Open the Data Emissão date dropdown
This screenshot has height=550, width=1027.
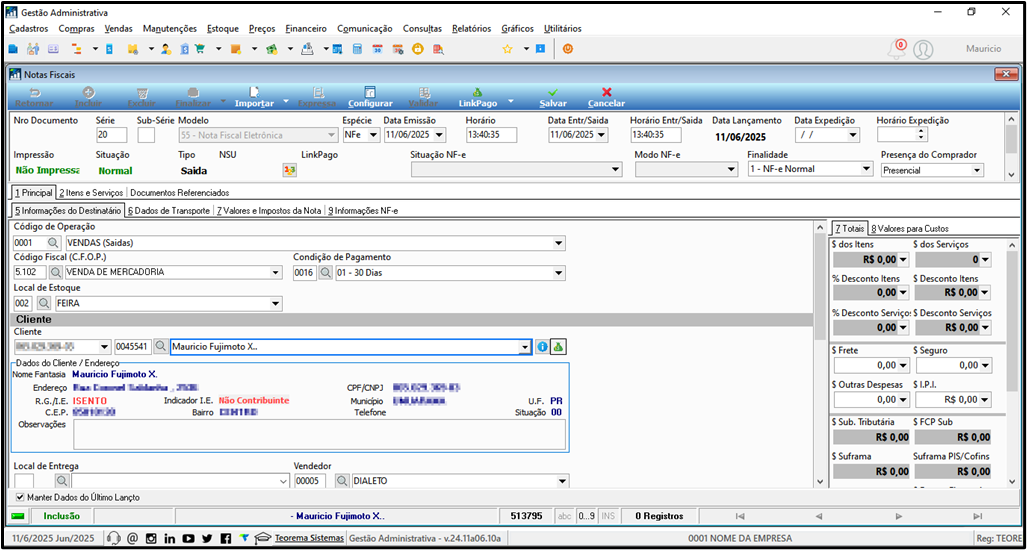(x=439, y=135)
